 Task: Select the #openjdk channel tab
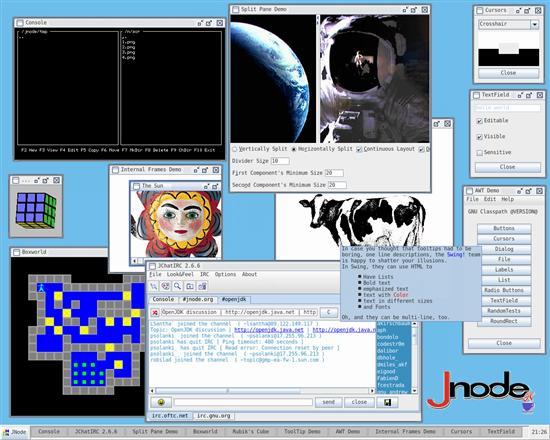234,300
